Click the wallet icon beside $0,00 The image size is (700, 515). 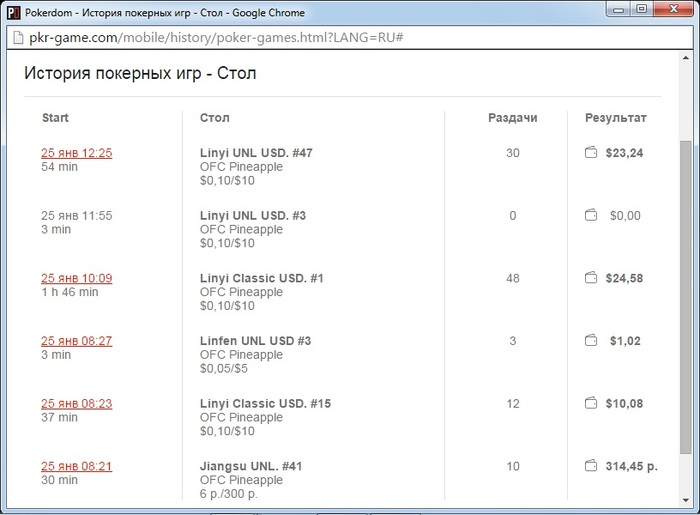[591, 215]
